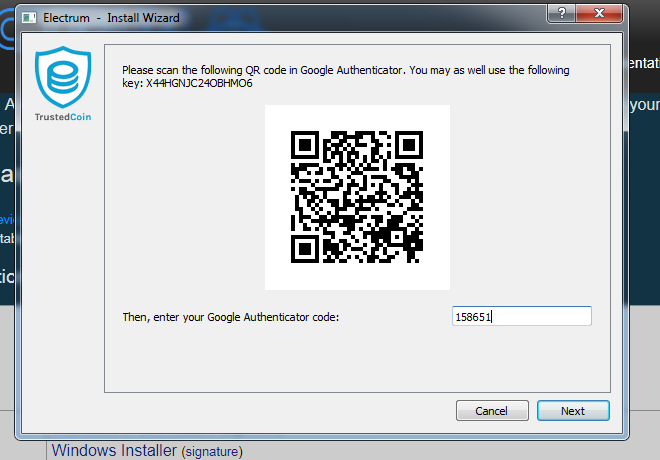This screenshot has width=660, height=460.
Task: Click the TrustedCoin name under the logo
Action: click(x=63, y=117)
